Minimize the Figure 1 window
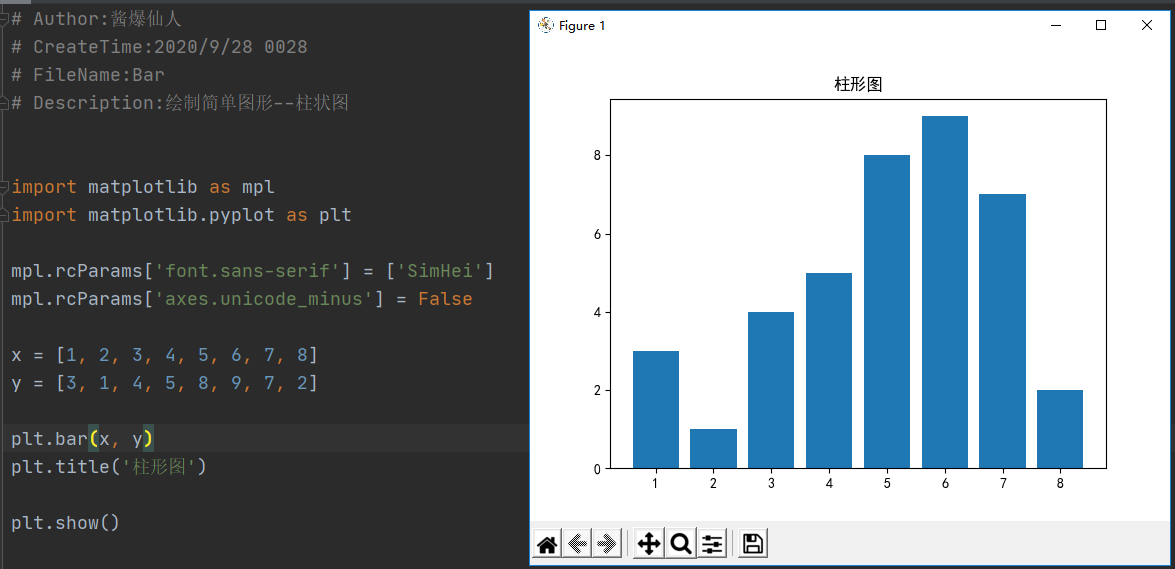 tap(1057, 25)
